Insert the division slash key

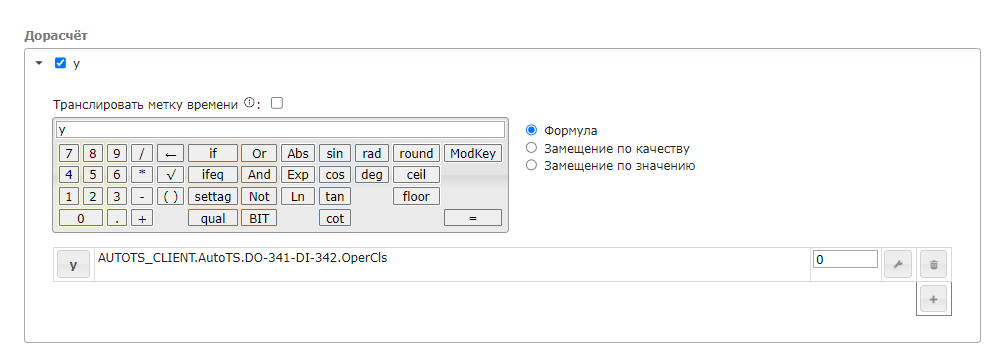coord(142,154)
